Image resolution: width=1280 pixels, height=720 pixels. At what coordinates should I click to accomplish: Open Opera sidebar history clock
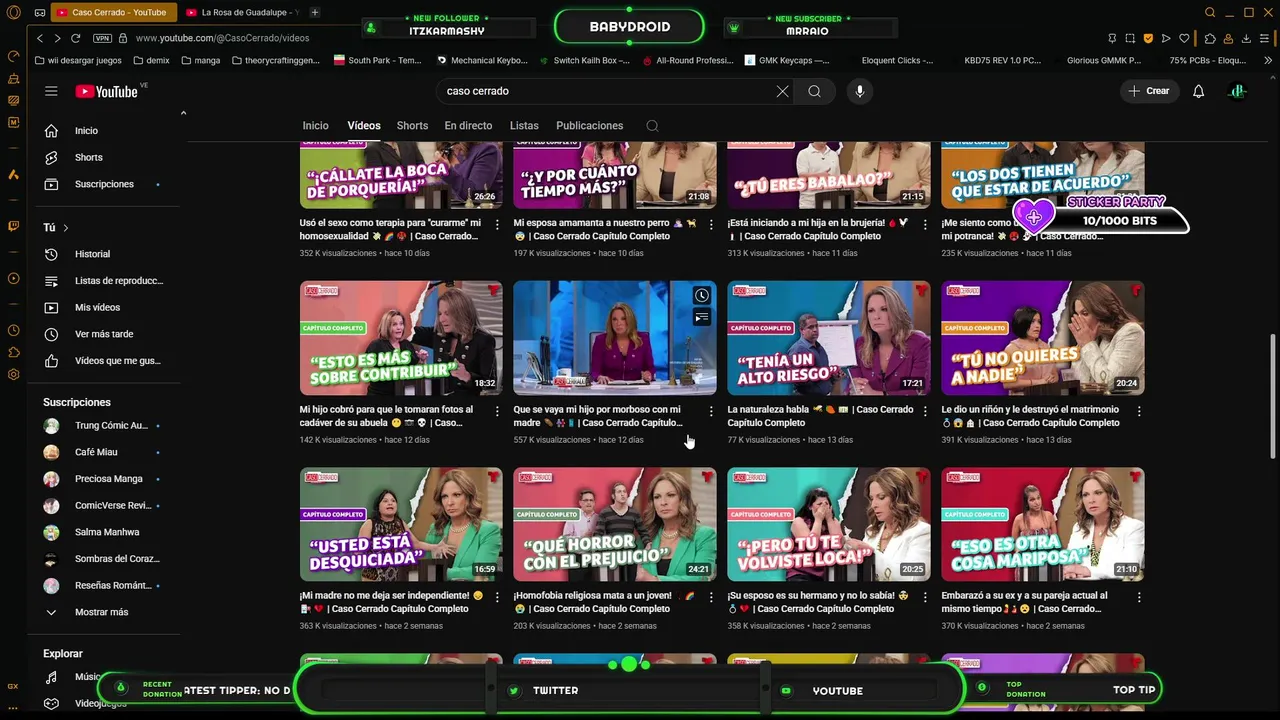click(x=13, y=330)
